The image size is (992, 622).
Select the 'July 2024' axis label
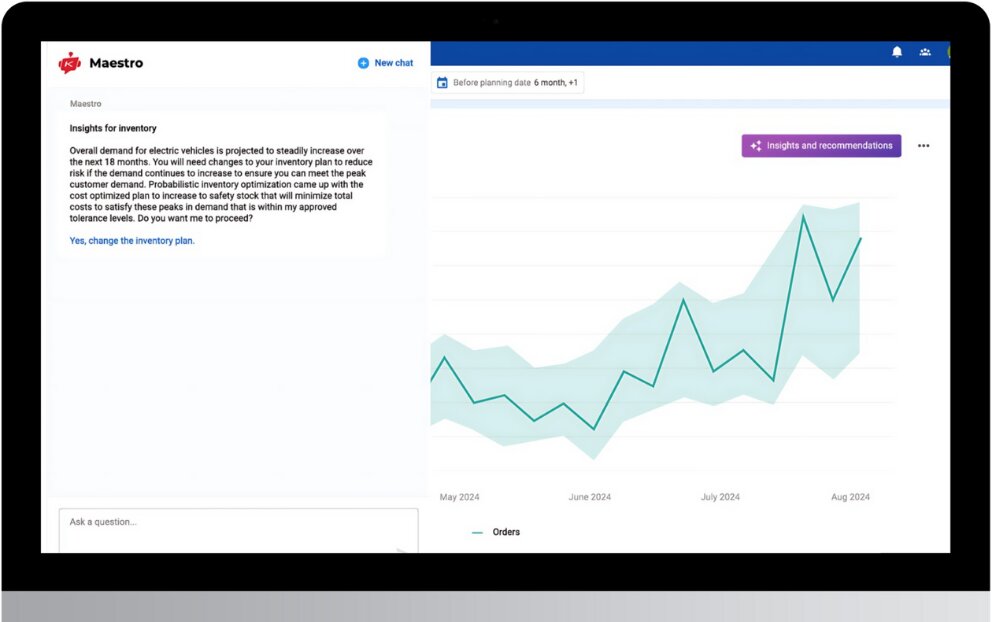pos(720,497)
